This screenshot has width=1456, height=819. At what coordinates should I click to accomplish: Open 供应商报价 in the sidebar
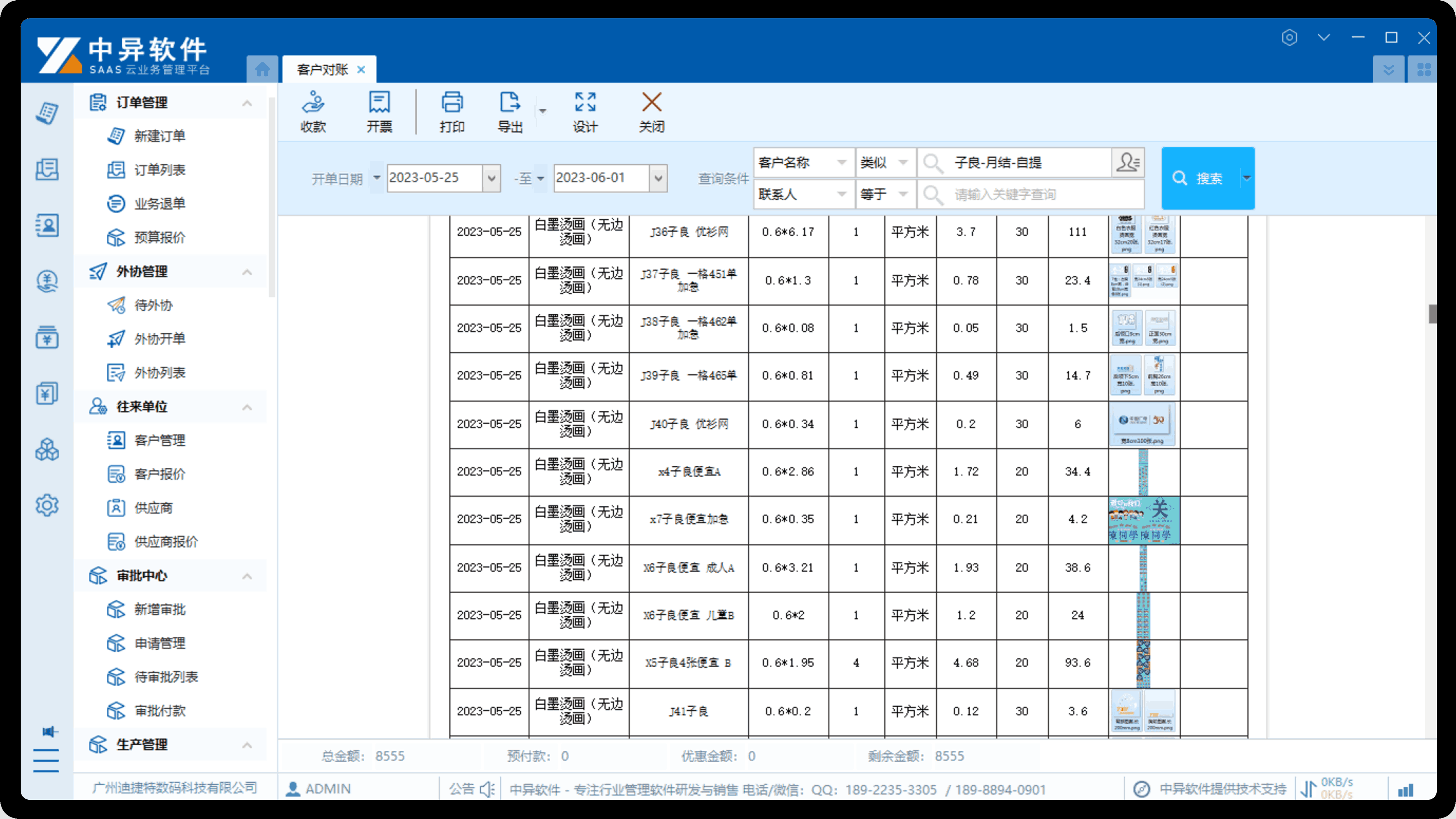pos(166,542)
